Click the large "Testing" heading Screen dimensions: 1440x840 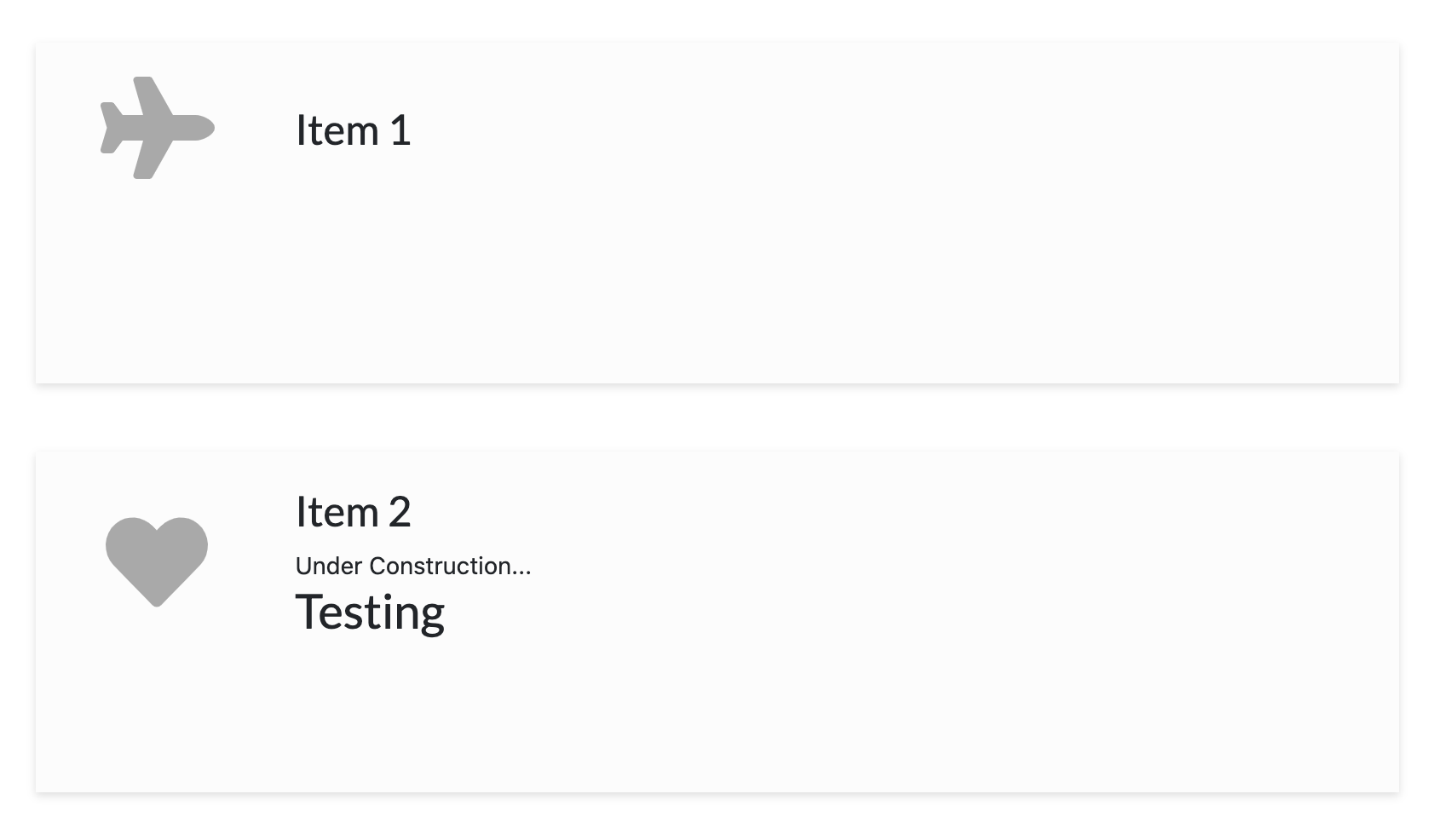tap(370, 612)
